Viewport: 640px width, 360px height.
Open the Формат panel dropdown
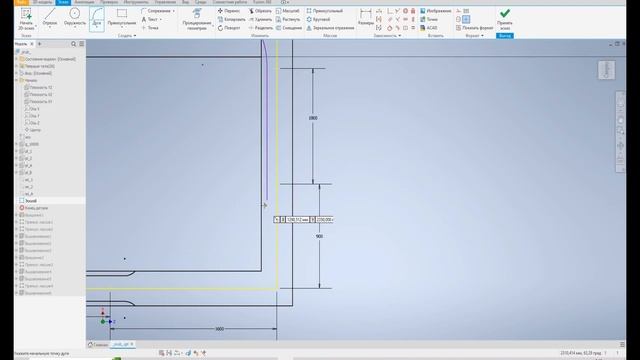pyautogui.click(x=475, y=36)
